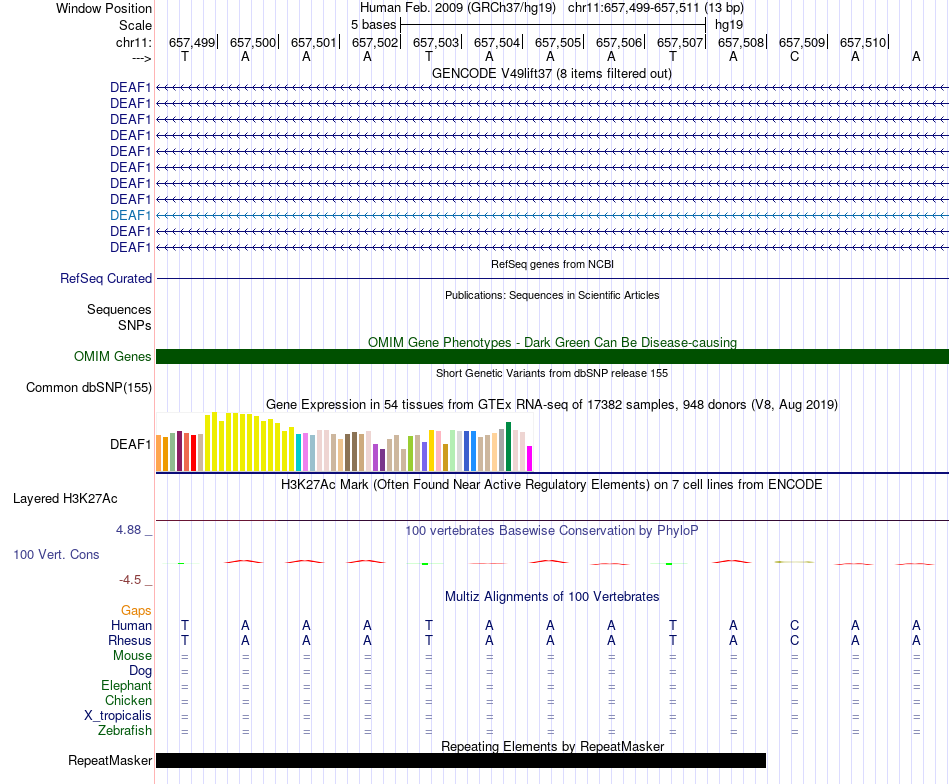Click the yellow bars in GTEx expression chart
The width and height of the screenshot is (950, 784).
pos(250,442)
